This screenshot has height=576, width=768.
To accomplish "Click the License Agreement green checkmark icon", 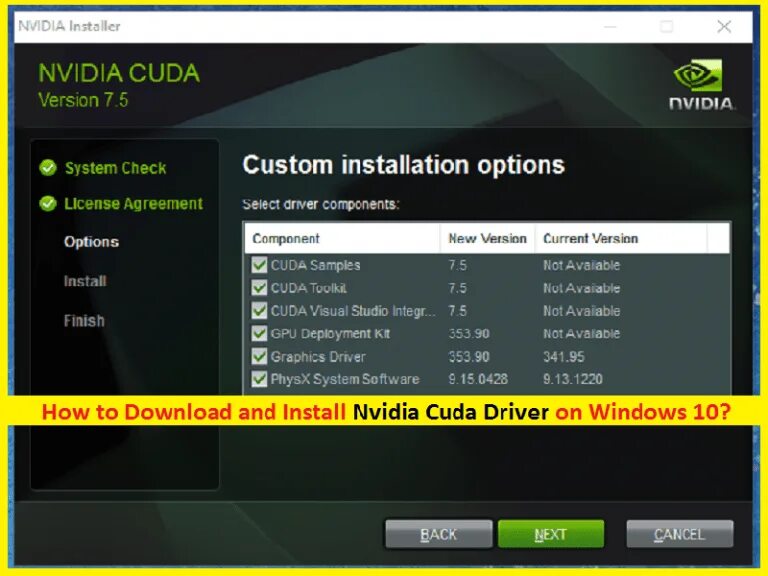I will pos(48,203).
